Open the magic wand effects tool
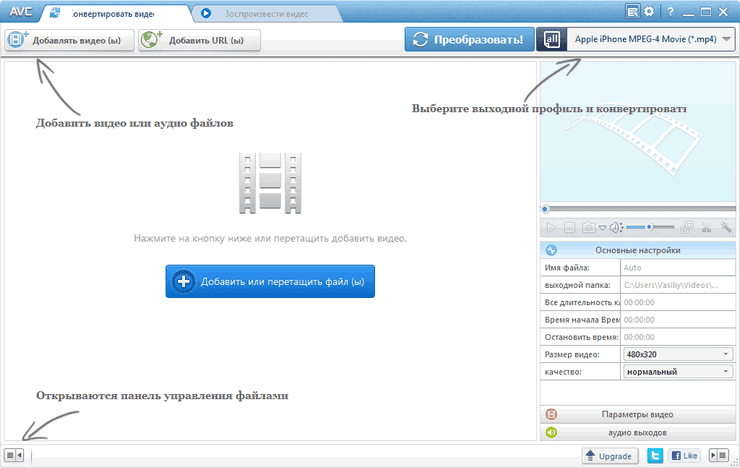Image resolution: width=740 pixels, height=468 pixels. tap(726, 228)
